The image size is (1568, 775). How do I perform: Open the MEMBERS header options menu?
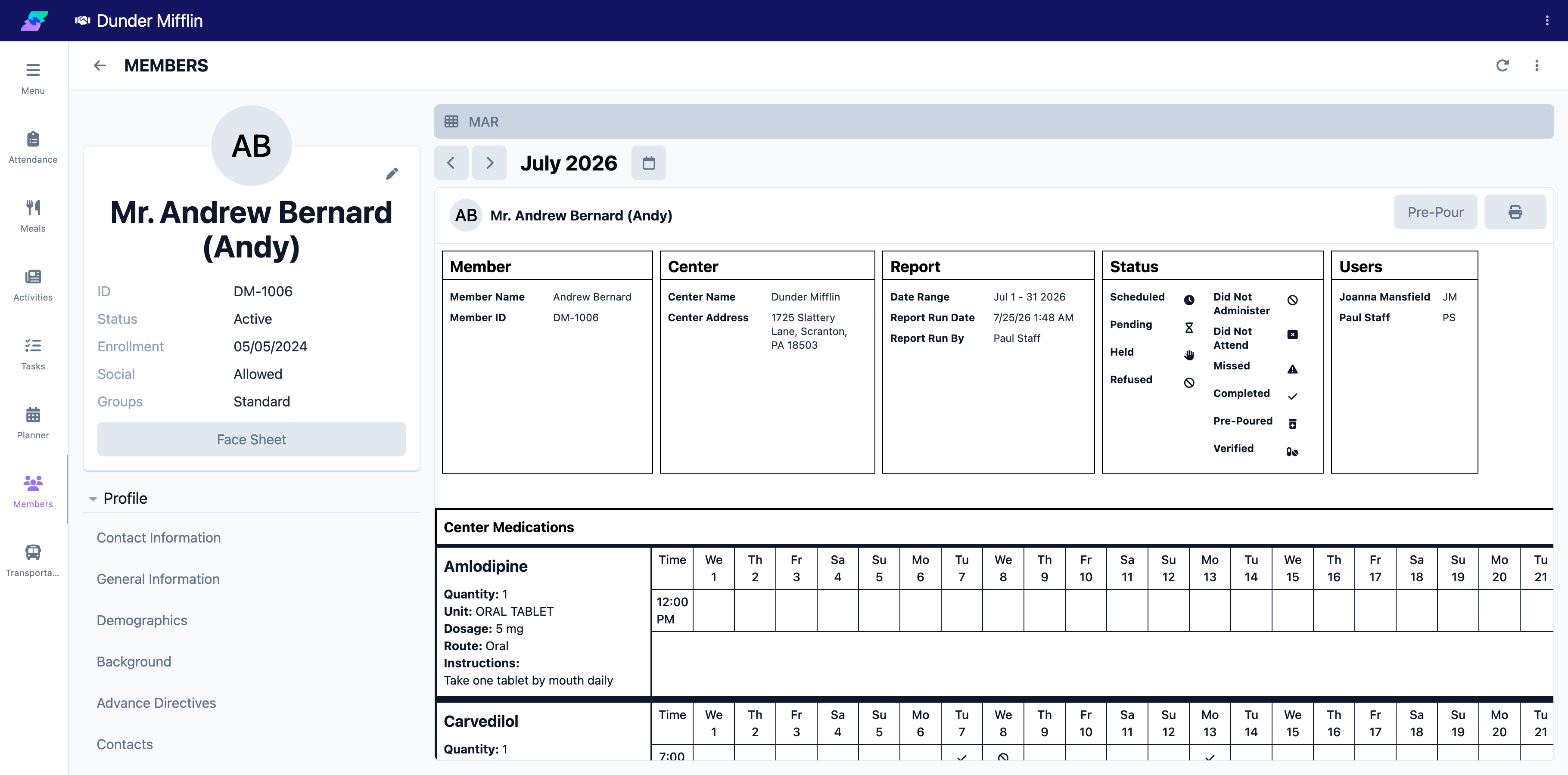click(x=1537, y=65)
